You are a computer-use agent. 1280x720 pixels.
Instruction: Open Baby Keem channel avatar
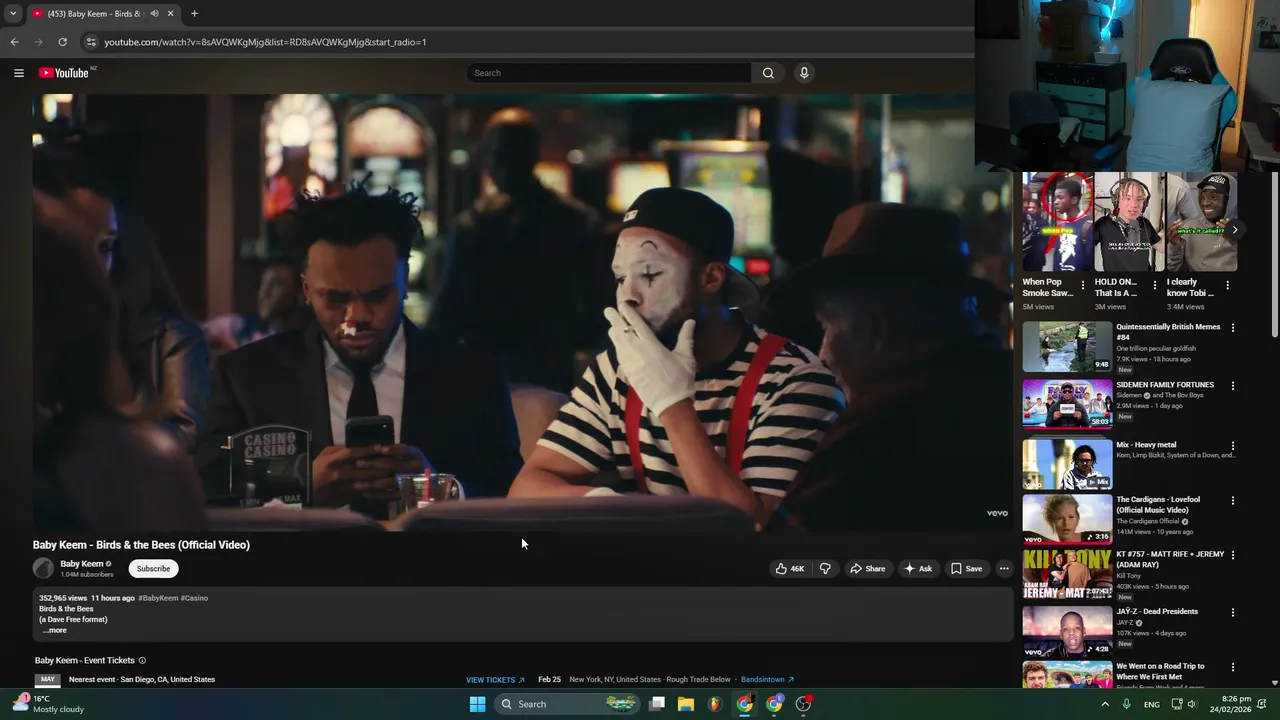(x=43, y=569)
